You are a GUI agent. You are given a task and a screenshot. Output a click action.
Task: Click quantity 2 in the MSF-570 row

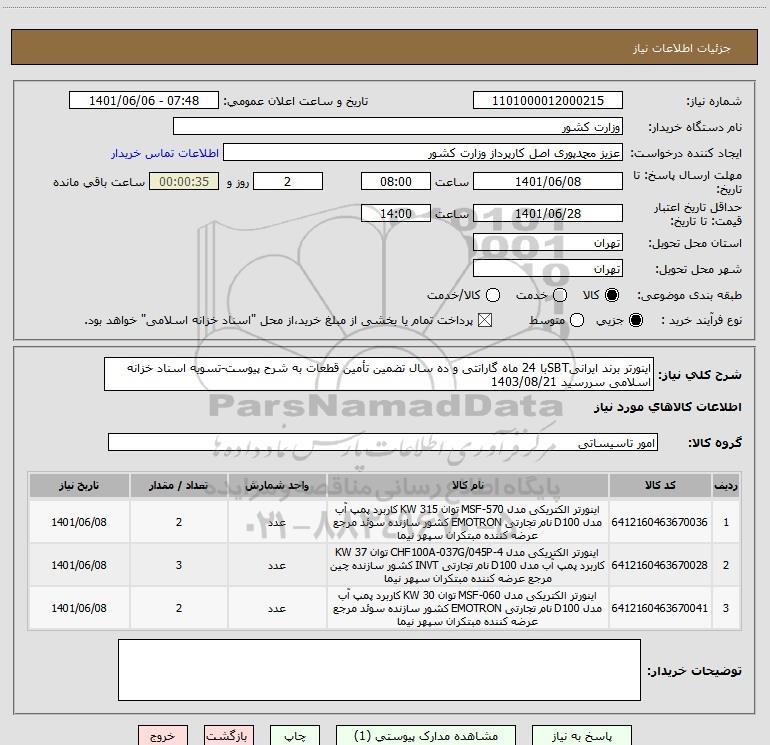[x=179, y=522]
